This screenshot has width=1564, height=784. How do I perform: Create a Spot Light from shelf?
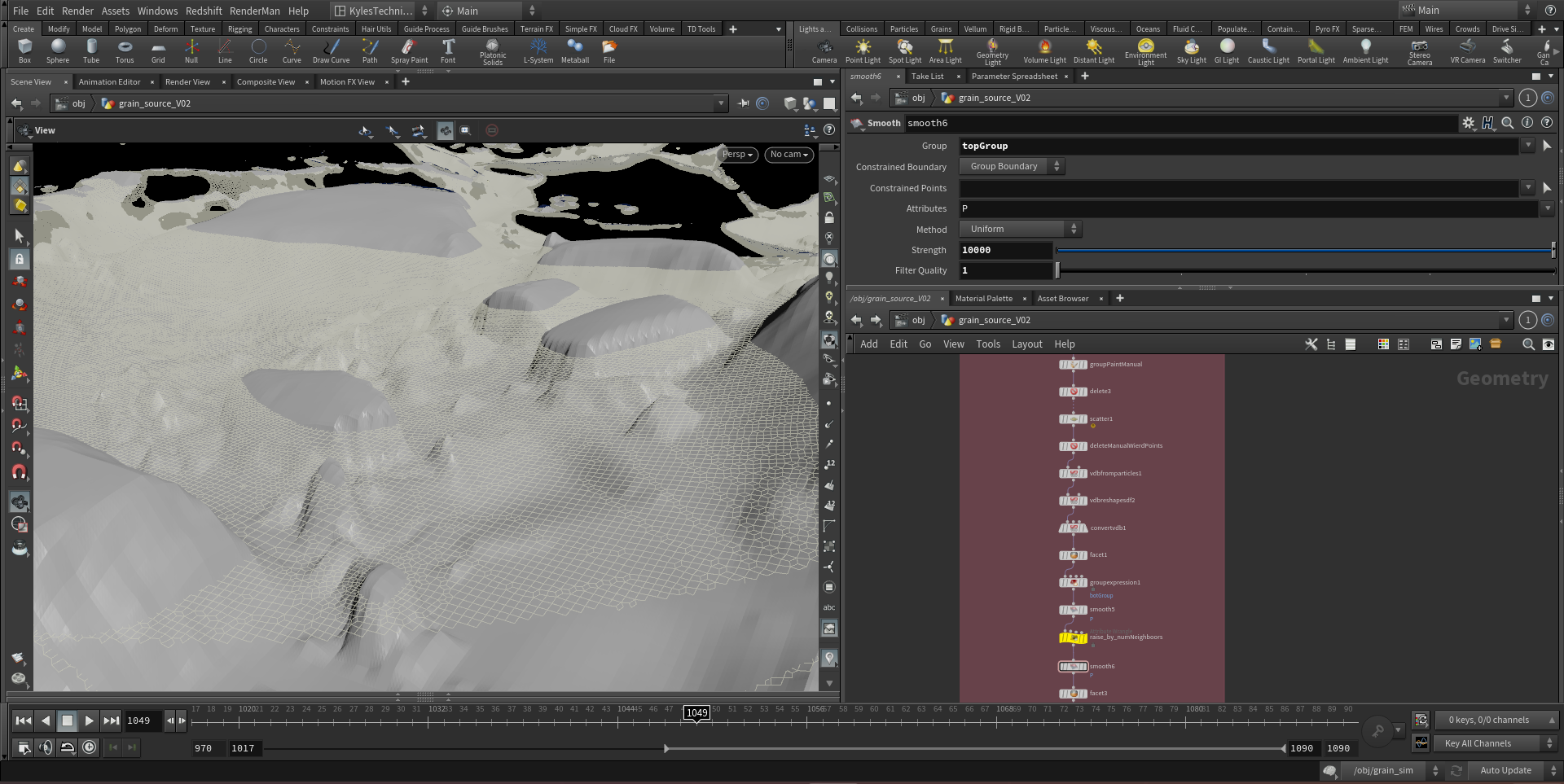(904, 50)
